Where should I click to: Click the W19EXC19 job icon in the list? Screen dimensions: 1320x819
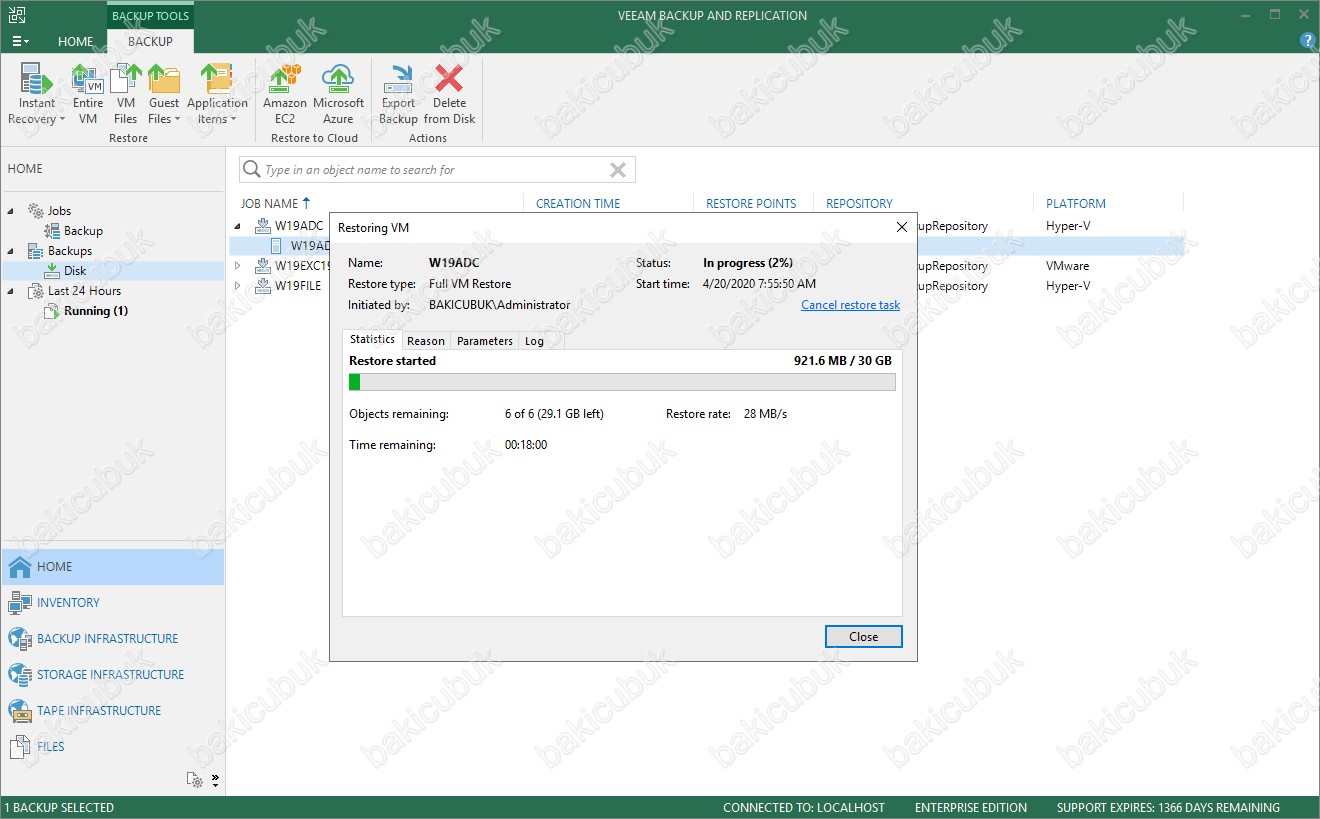click(263, 266)
